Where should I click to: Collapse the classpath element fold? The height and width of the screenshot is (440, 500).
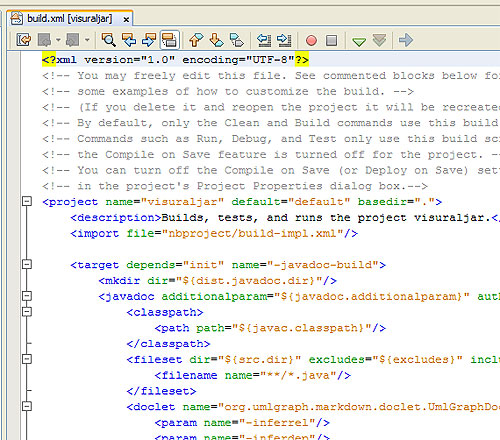pyautogui.click(x=27, y=312)
